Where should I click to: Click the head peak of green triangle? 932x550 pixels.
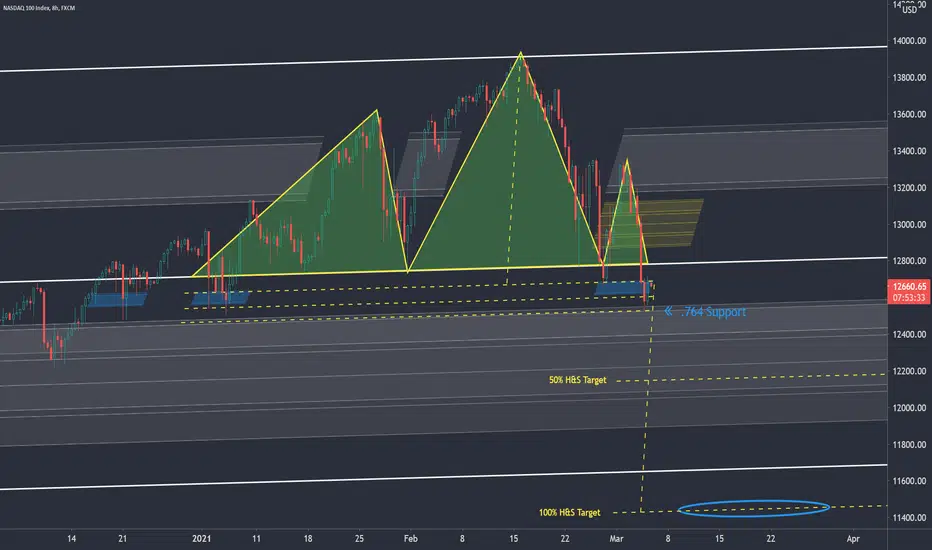[521, 54]
